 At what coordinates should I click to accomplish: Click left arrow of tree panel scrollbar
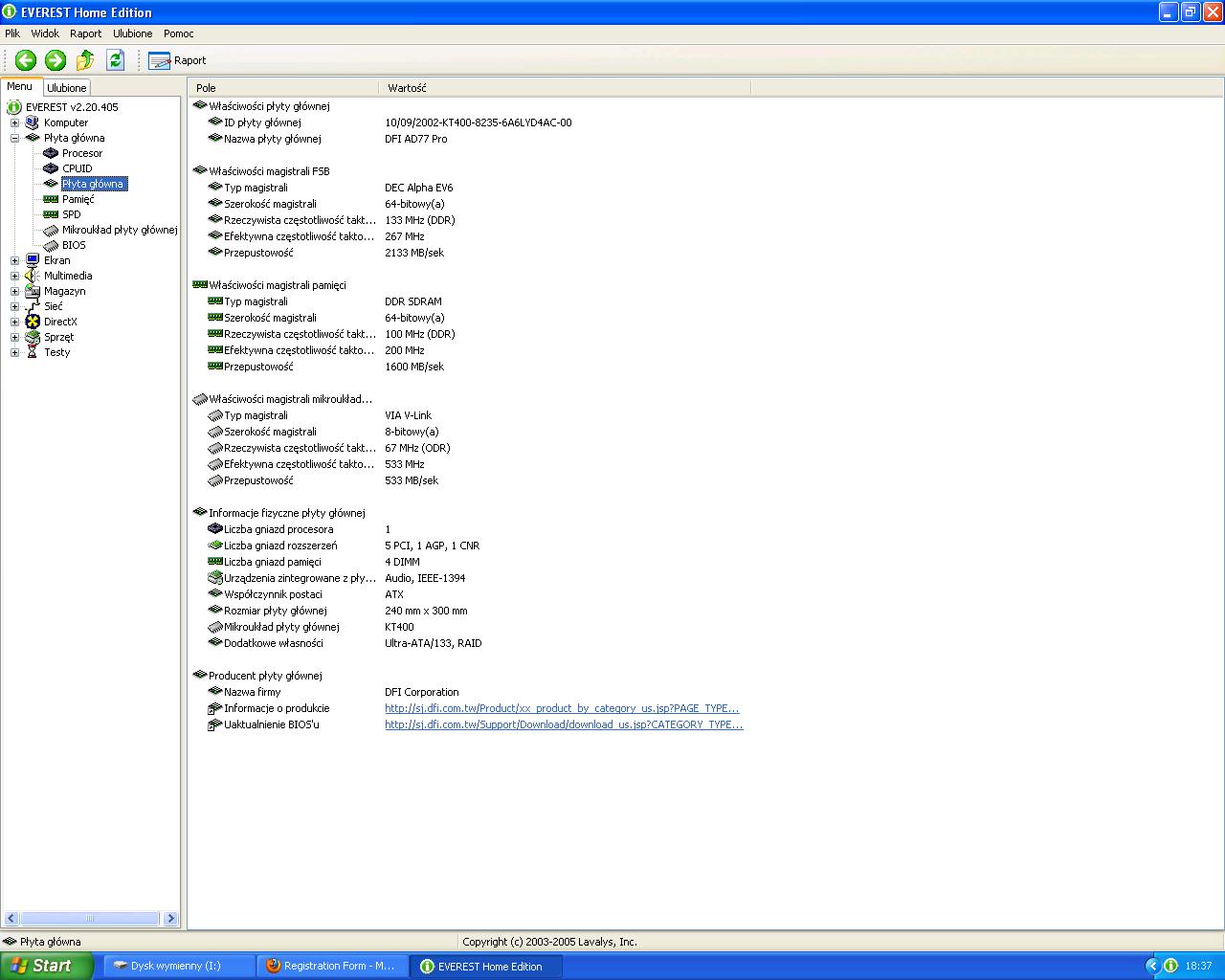click(x=11, y=918)
